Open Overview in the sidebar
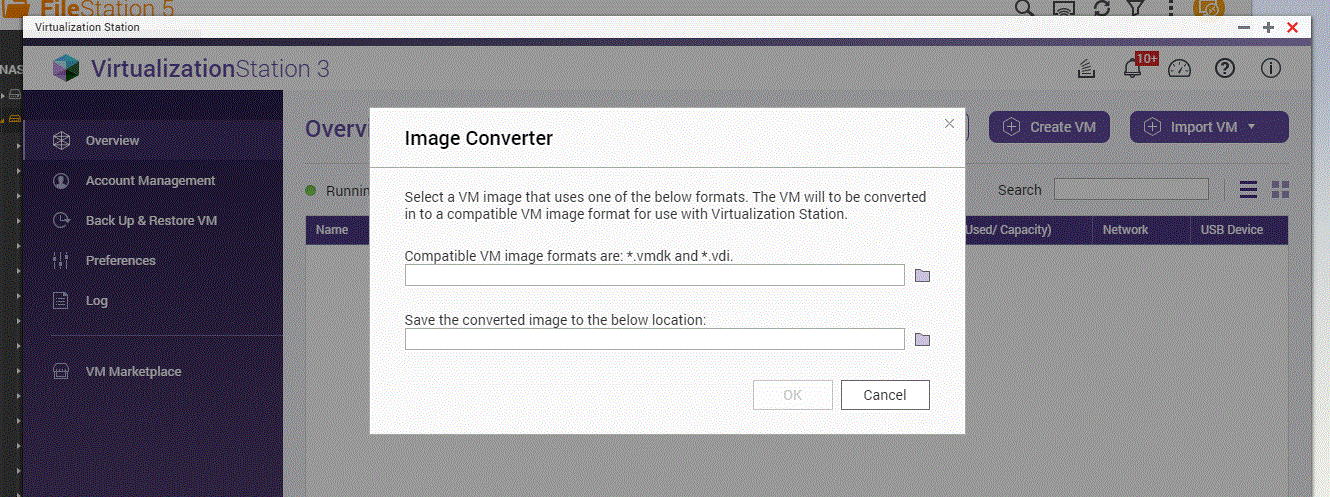Image resolution: width=1330 pixels, height=497 pixels. [153, 141]
